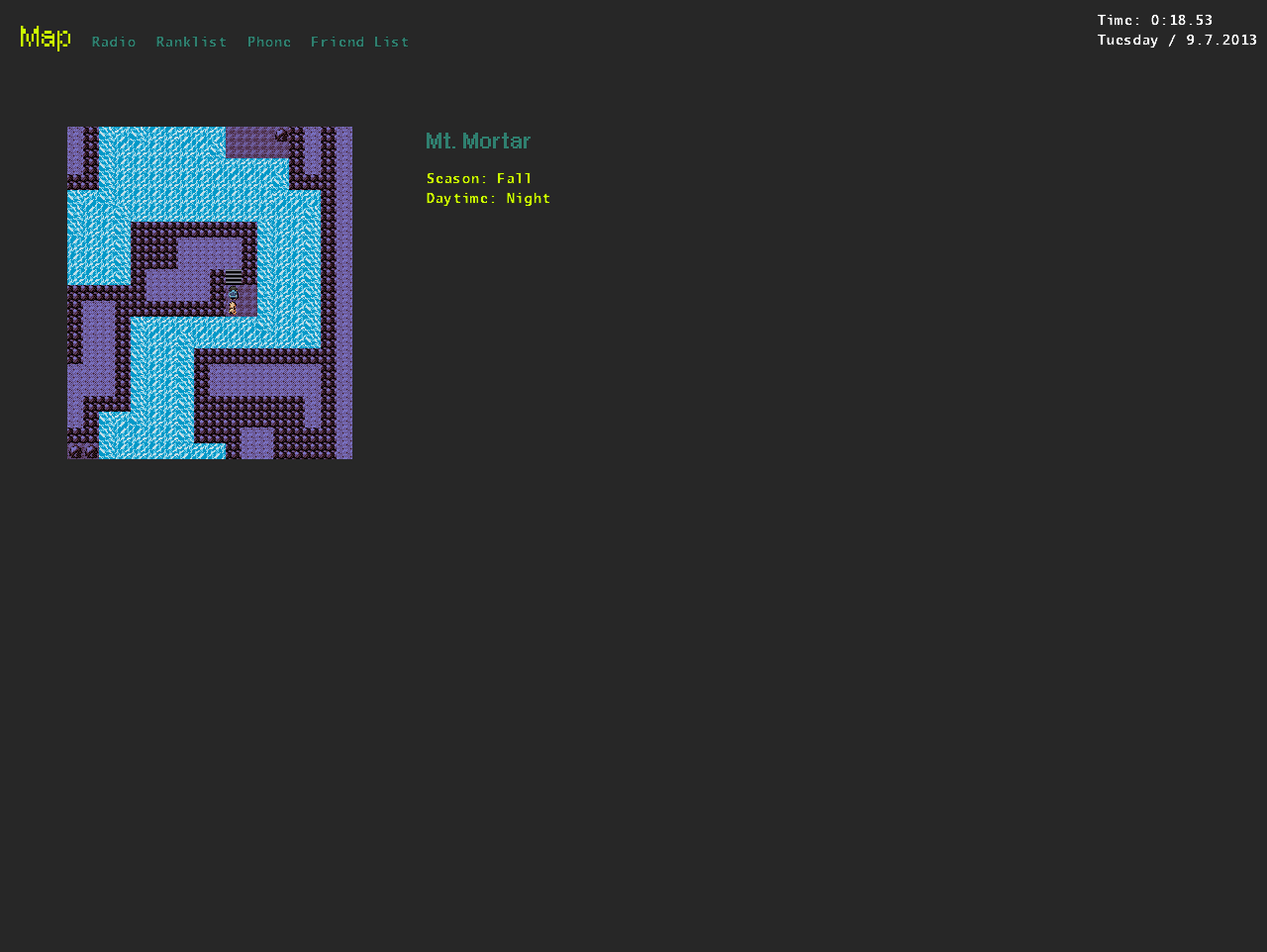
Task: Click the Mt. Mortar location heading
Action: click(x=478, y=141)
